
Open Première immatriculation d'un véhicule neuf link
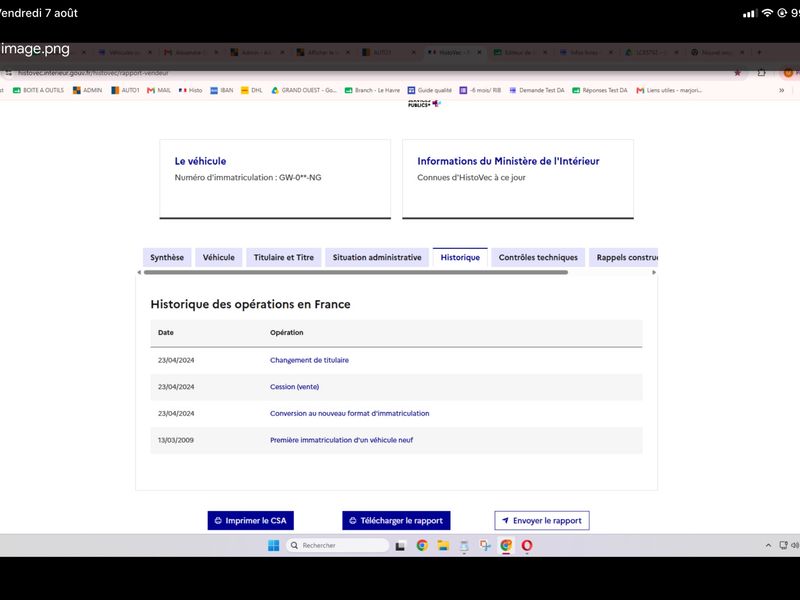click(341, 440)
